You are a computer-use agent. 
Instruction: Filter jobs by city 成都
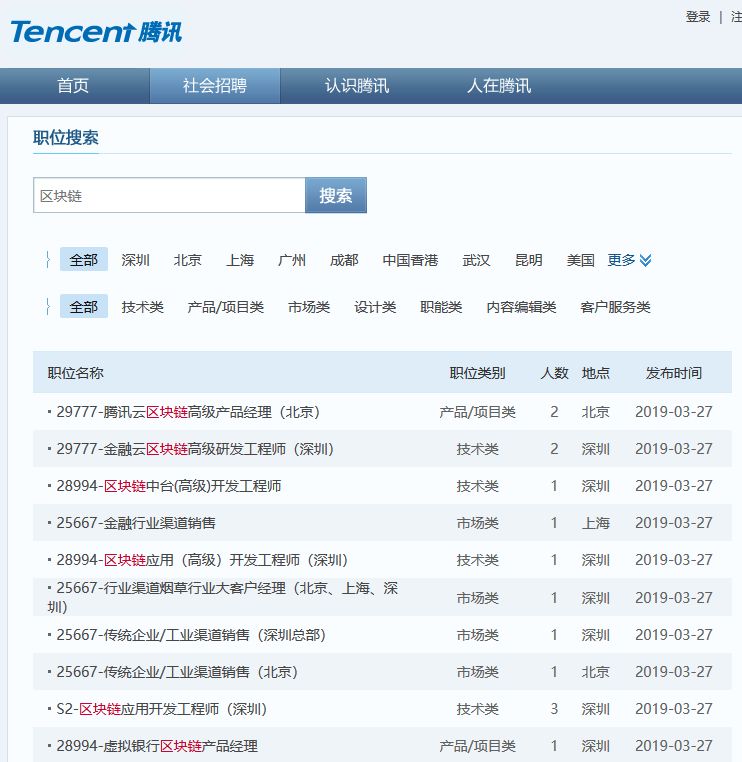(x=344, y=260)
